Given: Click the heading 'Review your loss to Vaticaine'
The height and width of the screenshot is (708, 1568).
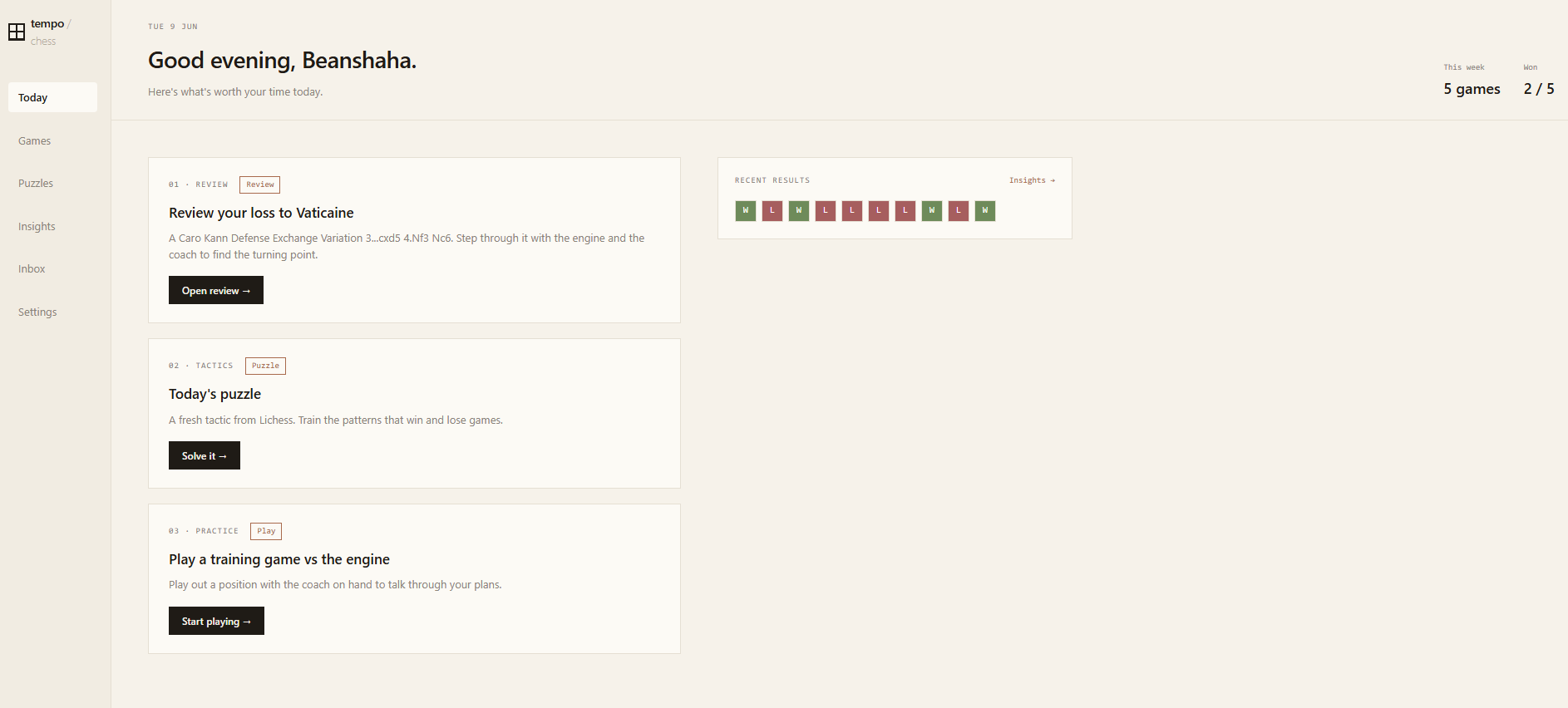Looking at the screenshot, I should pos(261,213).
